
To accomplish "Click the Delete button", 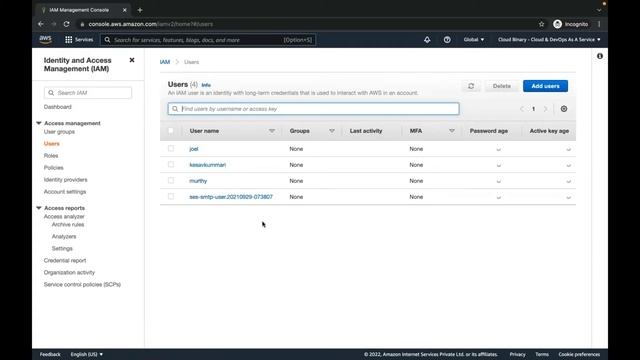I will 502,86.
